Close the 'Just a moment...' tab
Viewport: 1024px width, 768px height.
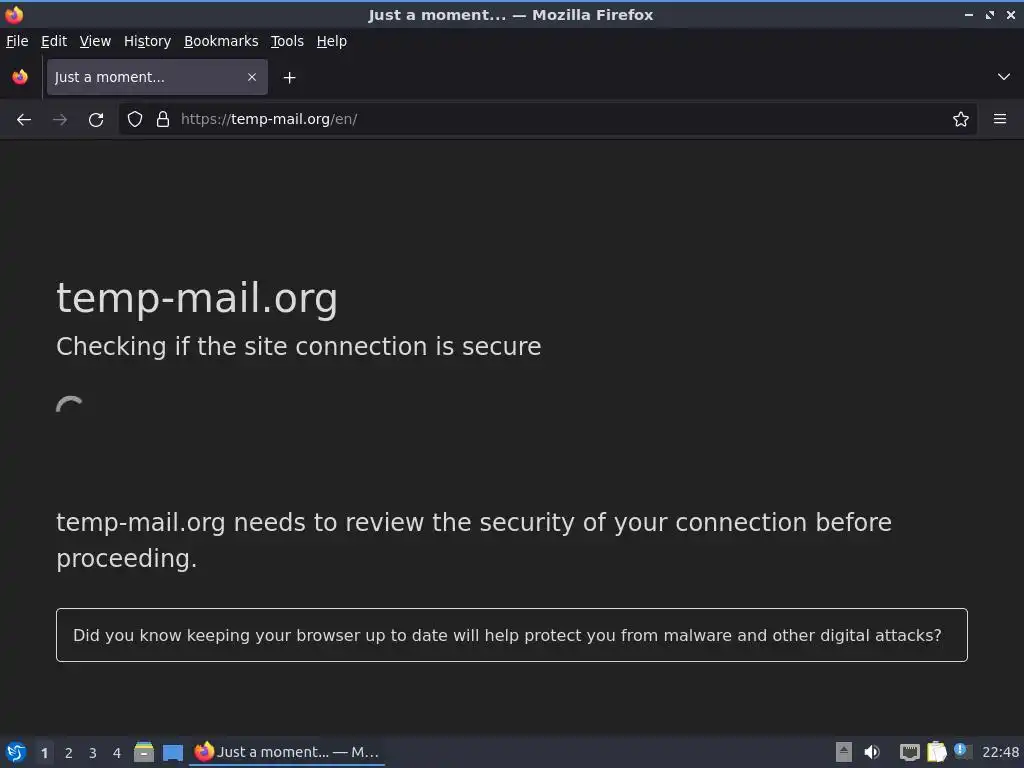click(x=252, y=77)
